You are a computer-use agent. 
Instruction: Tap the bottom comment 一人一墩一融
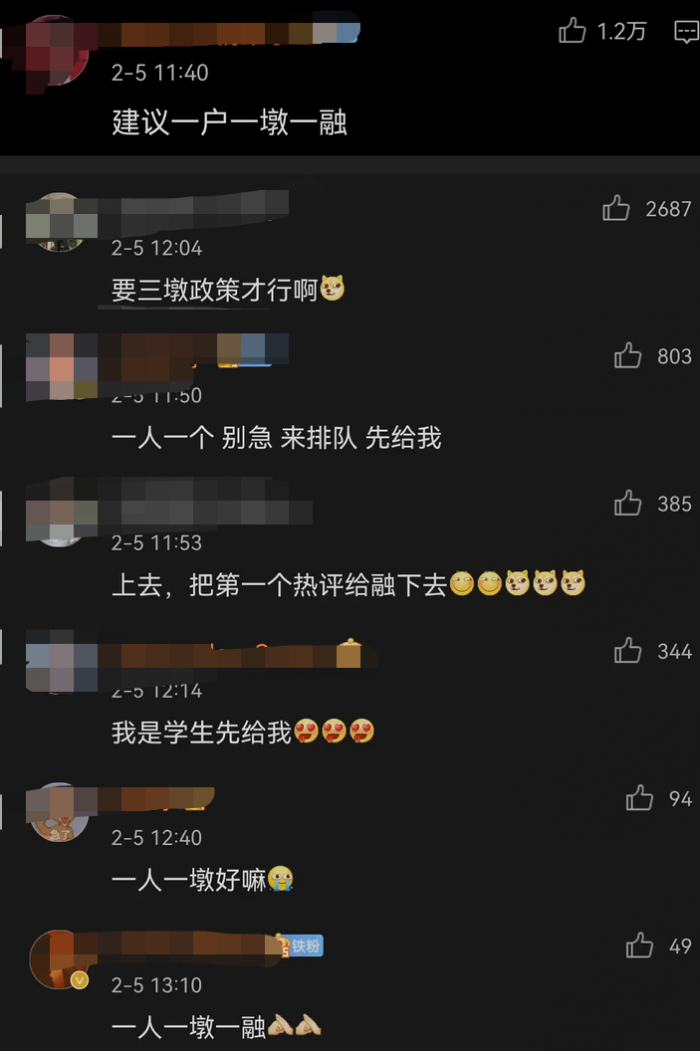coord(216,1026)
